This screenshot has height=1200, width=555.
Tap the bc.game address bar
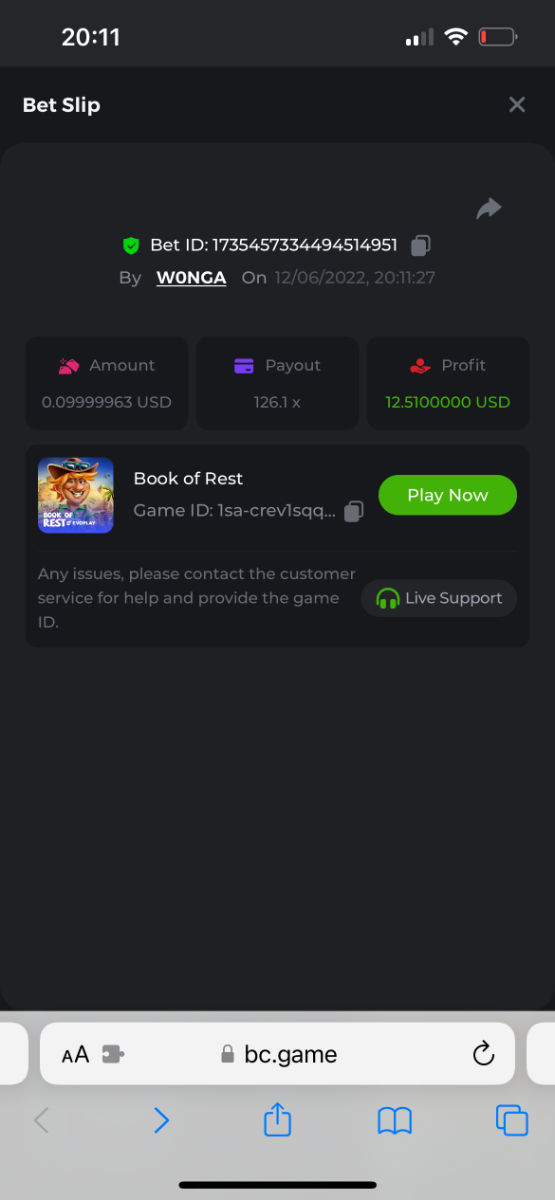click(x=277, y=1054)
